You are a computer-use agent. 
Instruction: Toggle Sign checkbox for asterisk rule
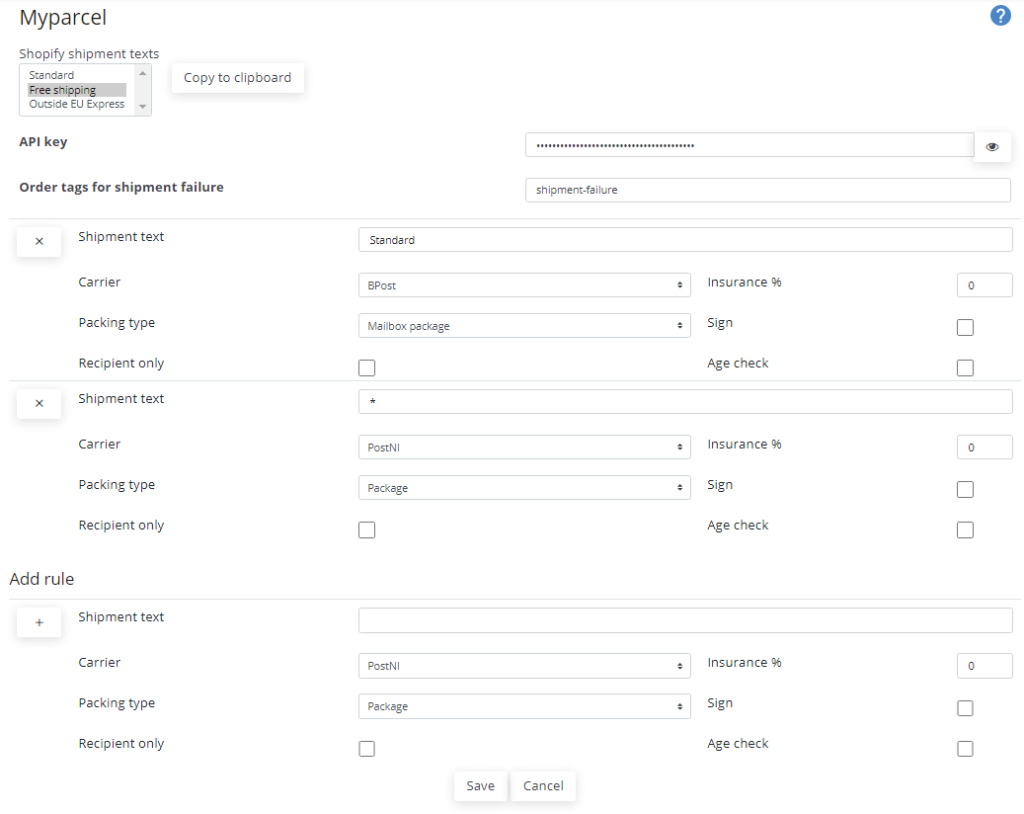coord(965,489)
